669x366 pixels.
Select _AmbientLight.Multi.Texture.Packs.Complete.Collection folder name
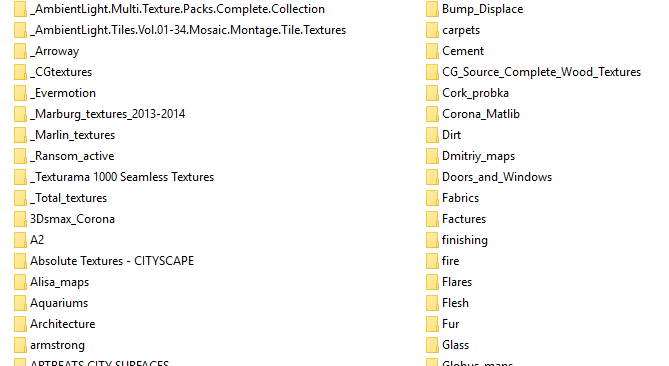(177, 9)
